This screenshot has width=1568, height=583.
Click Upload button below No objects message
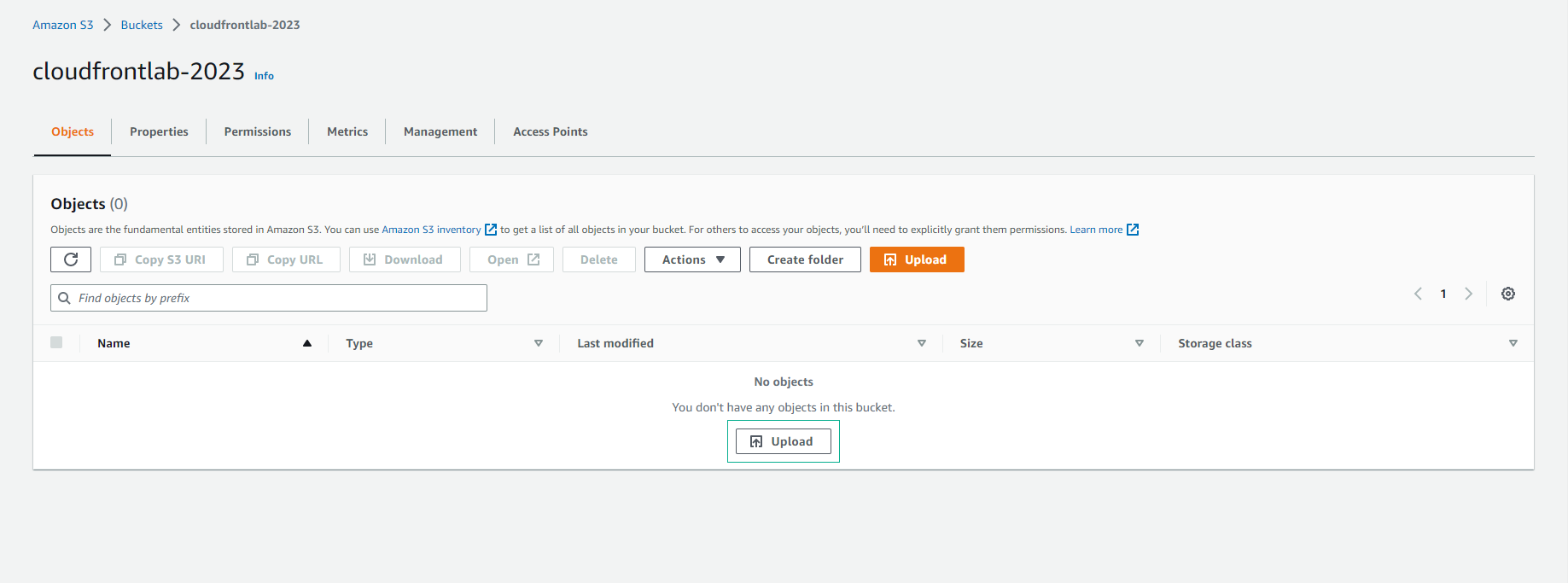pos(784,441)
